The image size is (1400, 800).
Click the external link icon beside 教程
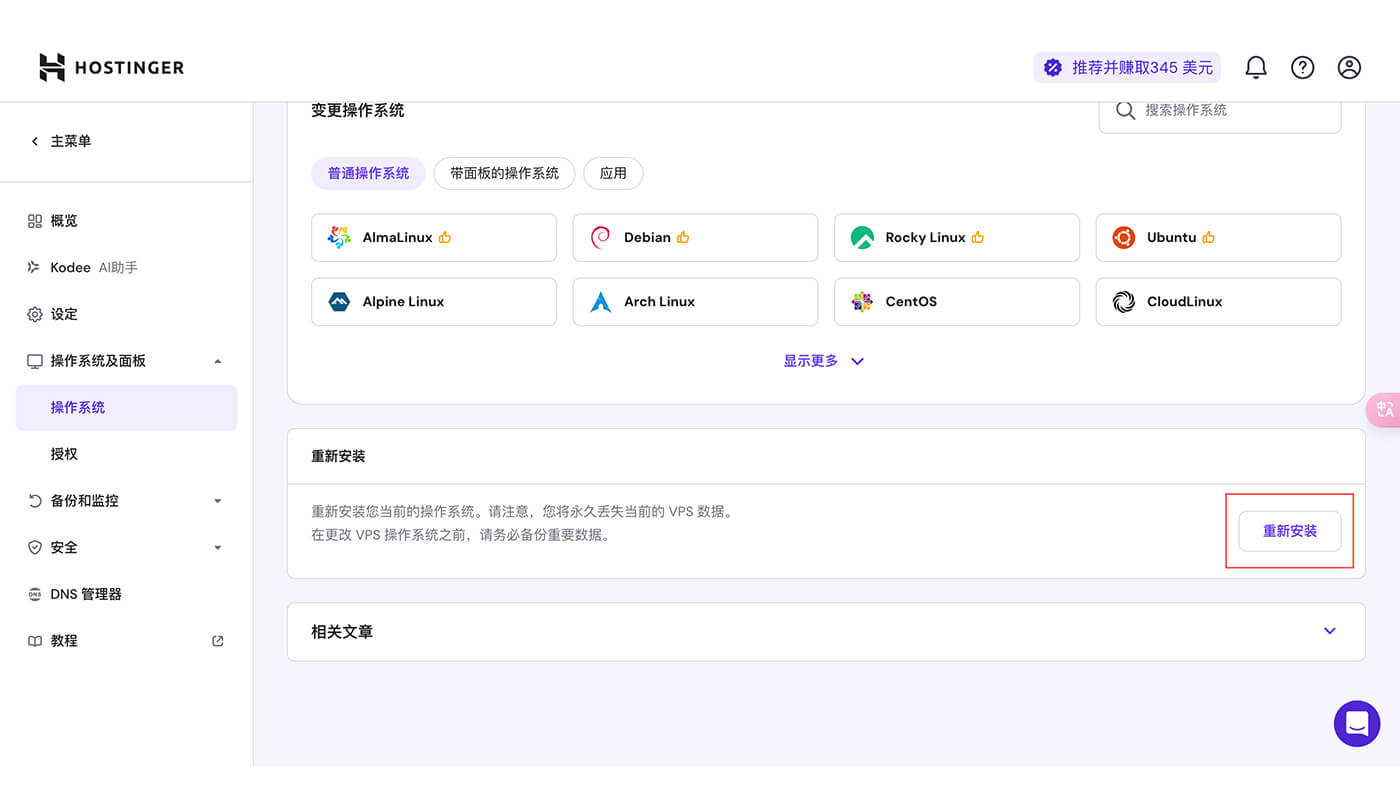pos(218,641)
